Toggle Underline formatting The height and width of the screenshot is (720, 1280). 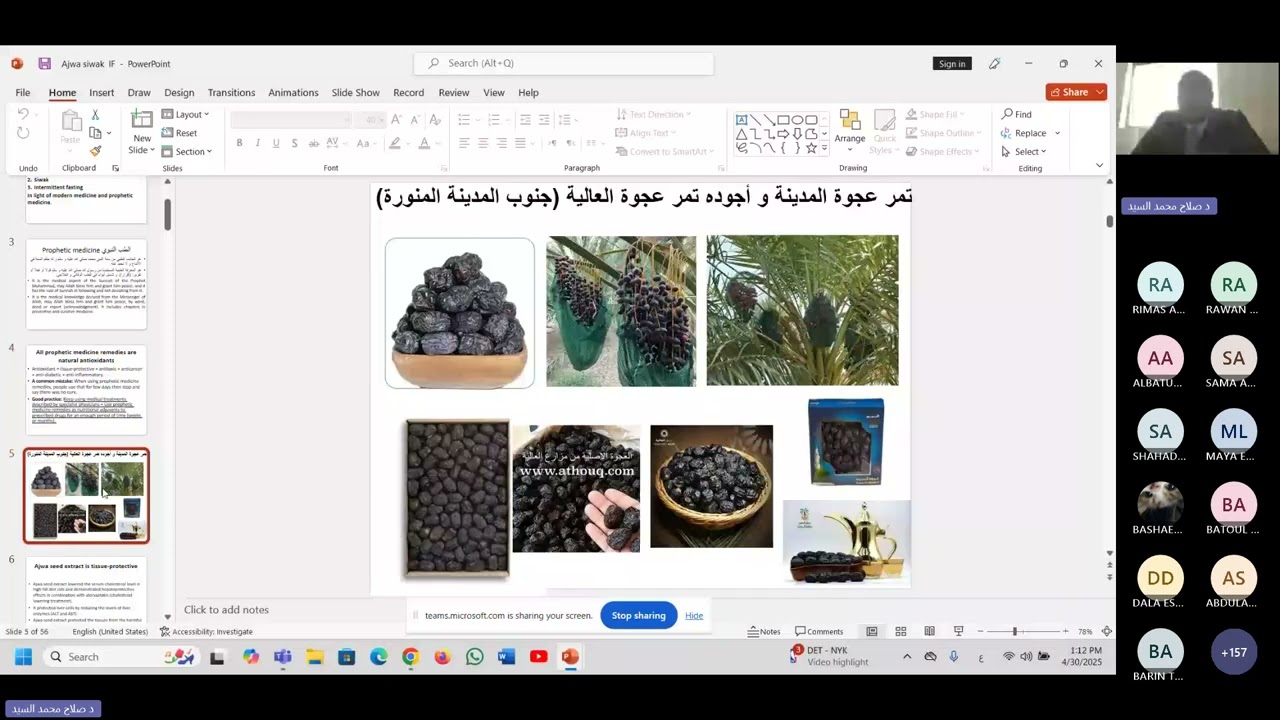click(x=276, y=143)
